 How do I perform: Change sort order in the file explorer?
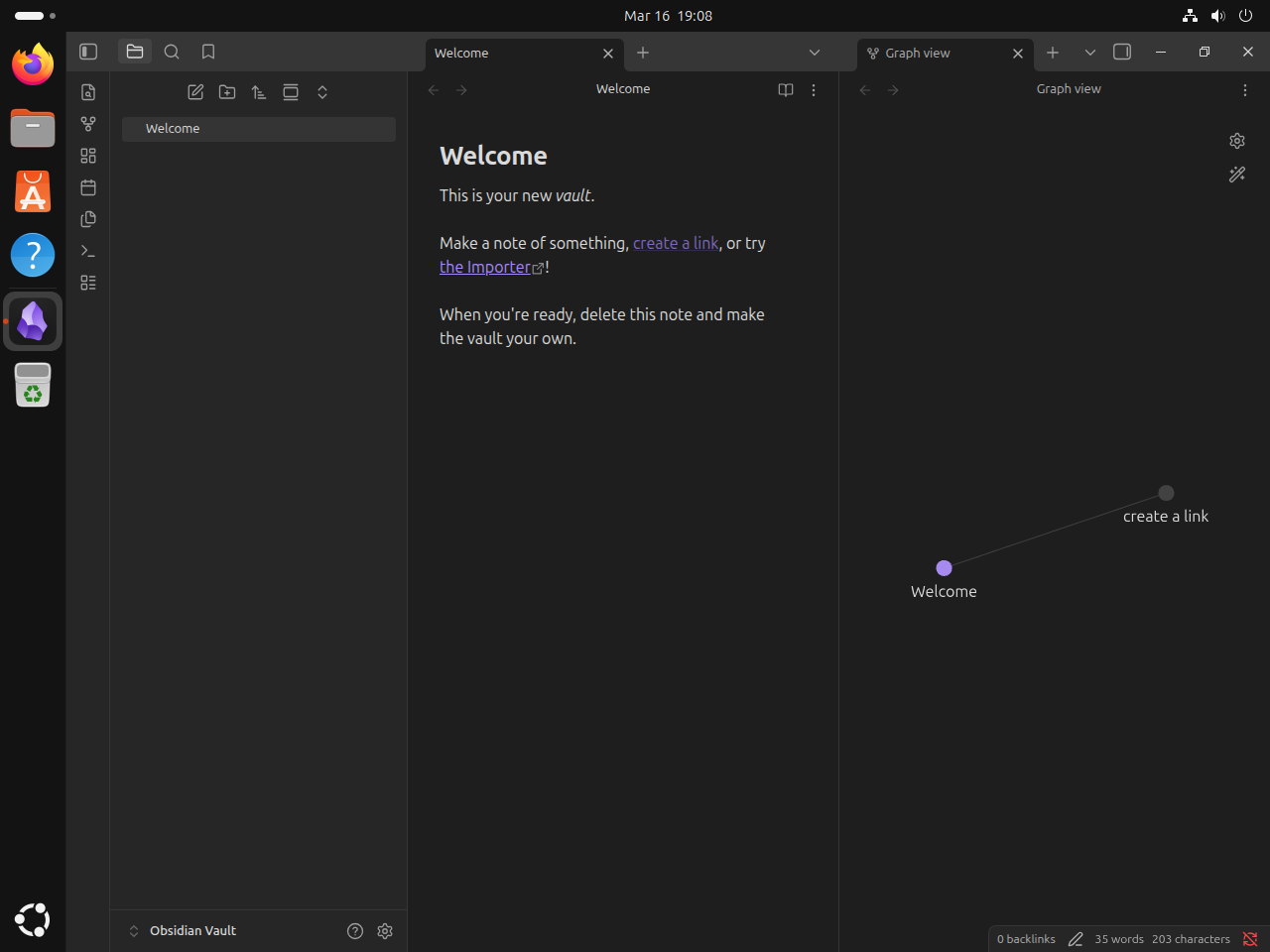click(259, 91)
